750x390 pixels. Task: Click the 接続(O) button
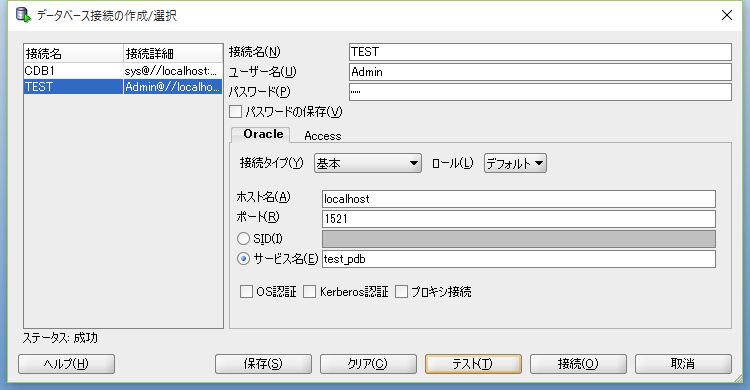pos(578,364)
